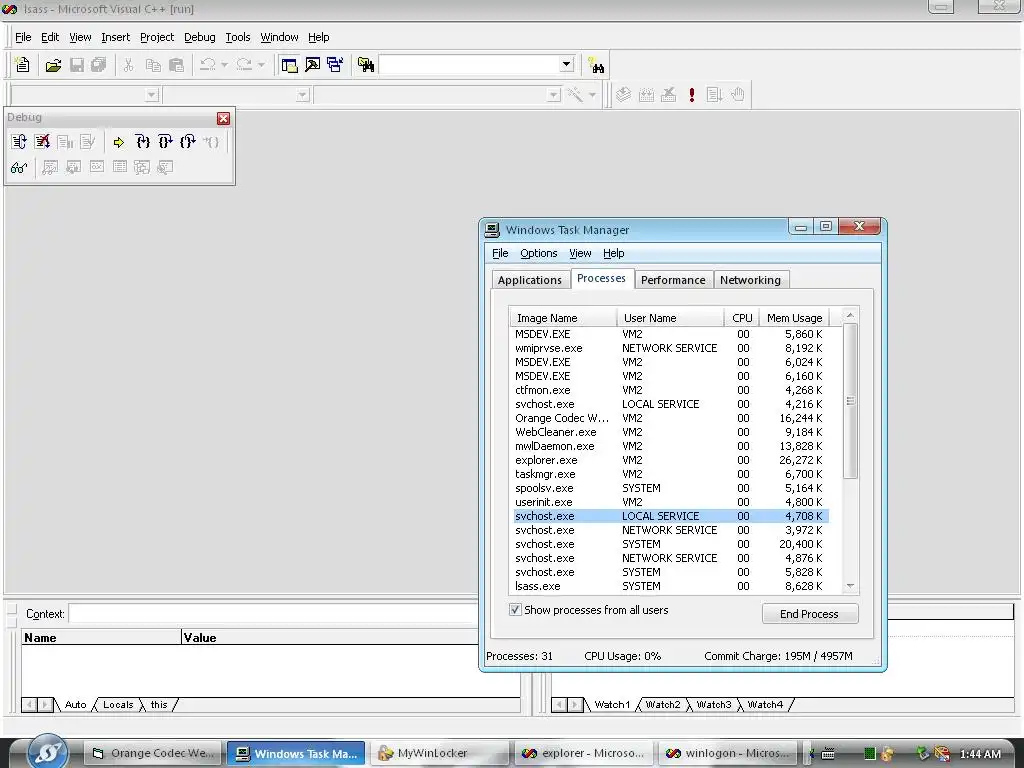The height and width of the screenshot is (768, 1024).
Task: Click the WizardBar actions wand icon
Action: (x=575, y=95)
